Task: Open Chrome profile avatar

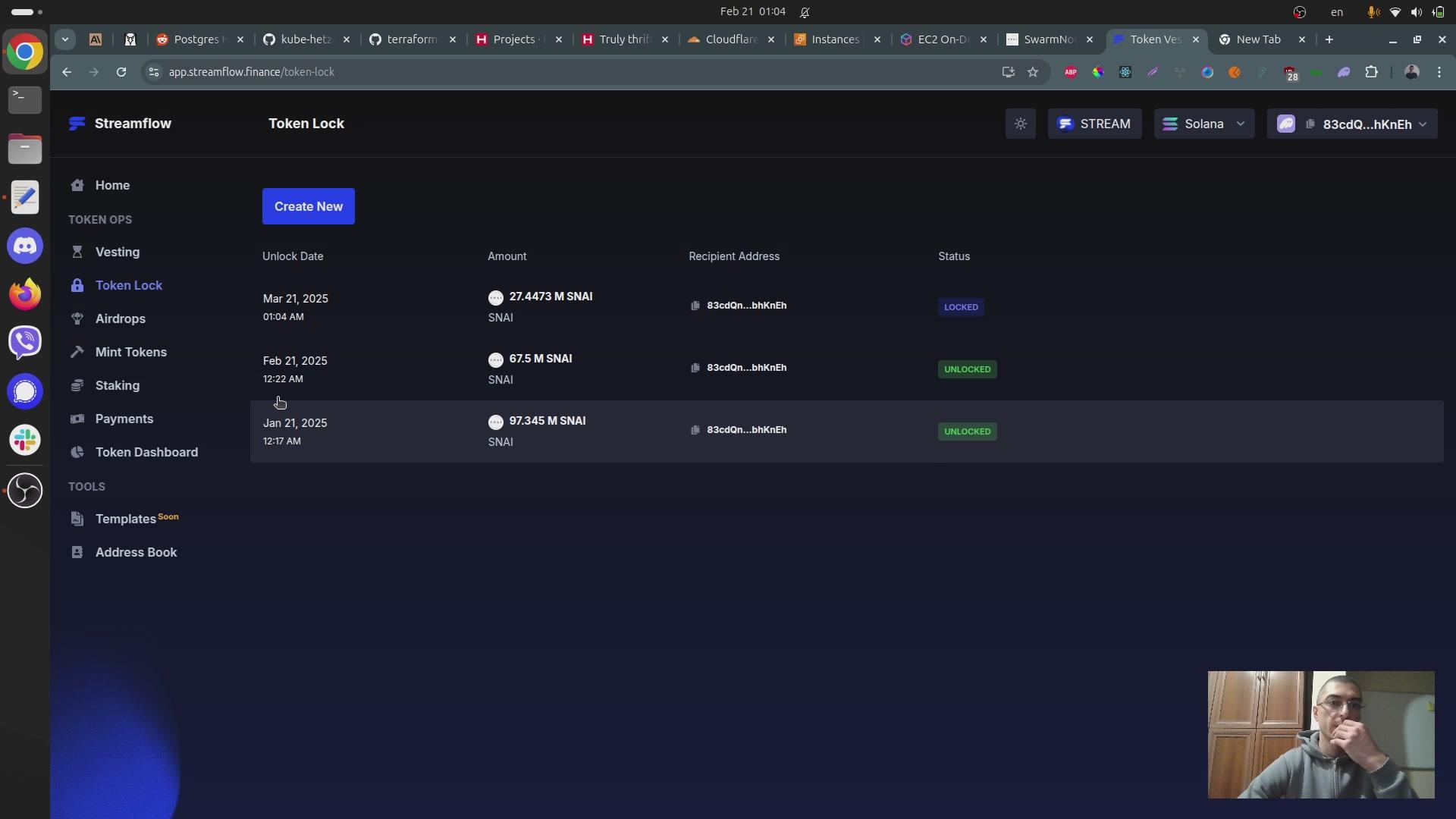Action: pyautogui.click(x=1411, y=72)
